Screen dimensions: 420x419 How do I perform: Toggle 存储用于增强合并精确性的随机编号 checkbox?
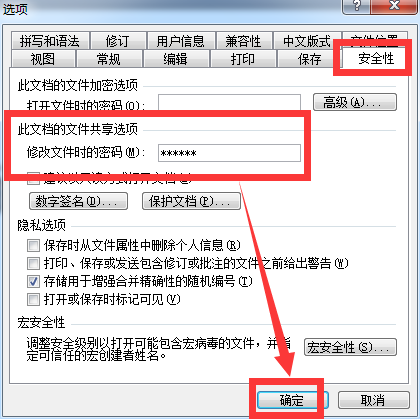pos(33,282)
